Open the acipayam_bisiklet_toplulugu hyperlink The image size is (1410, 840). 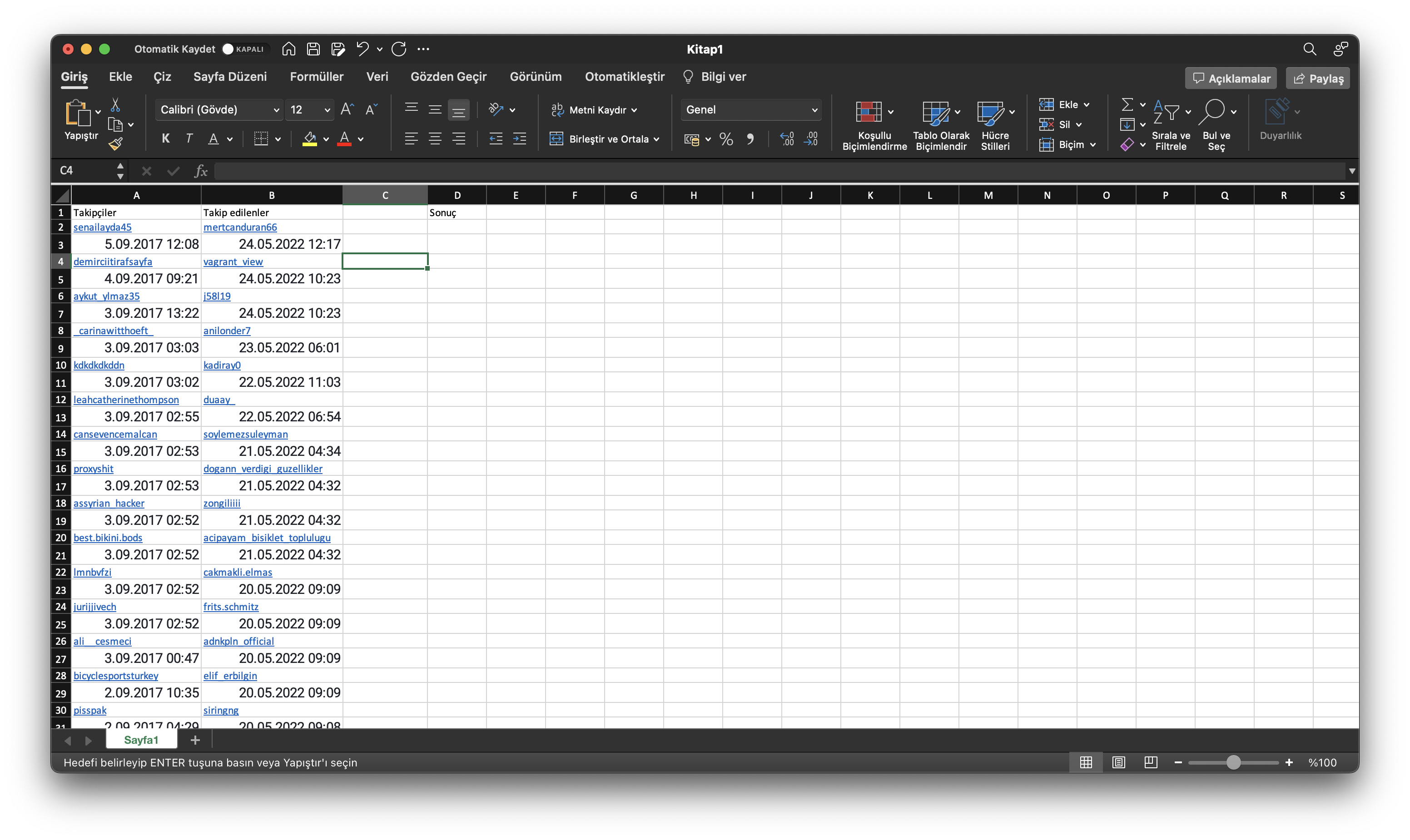[267, 538]
